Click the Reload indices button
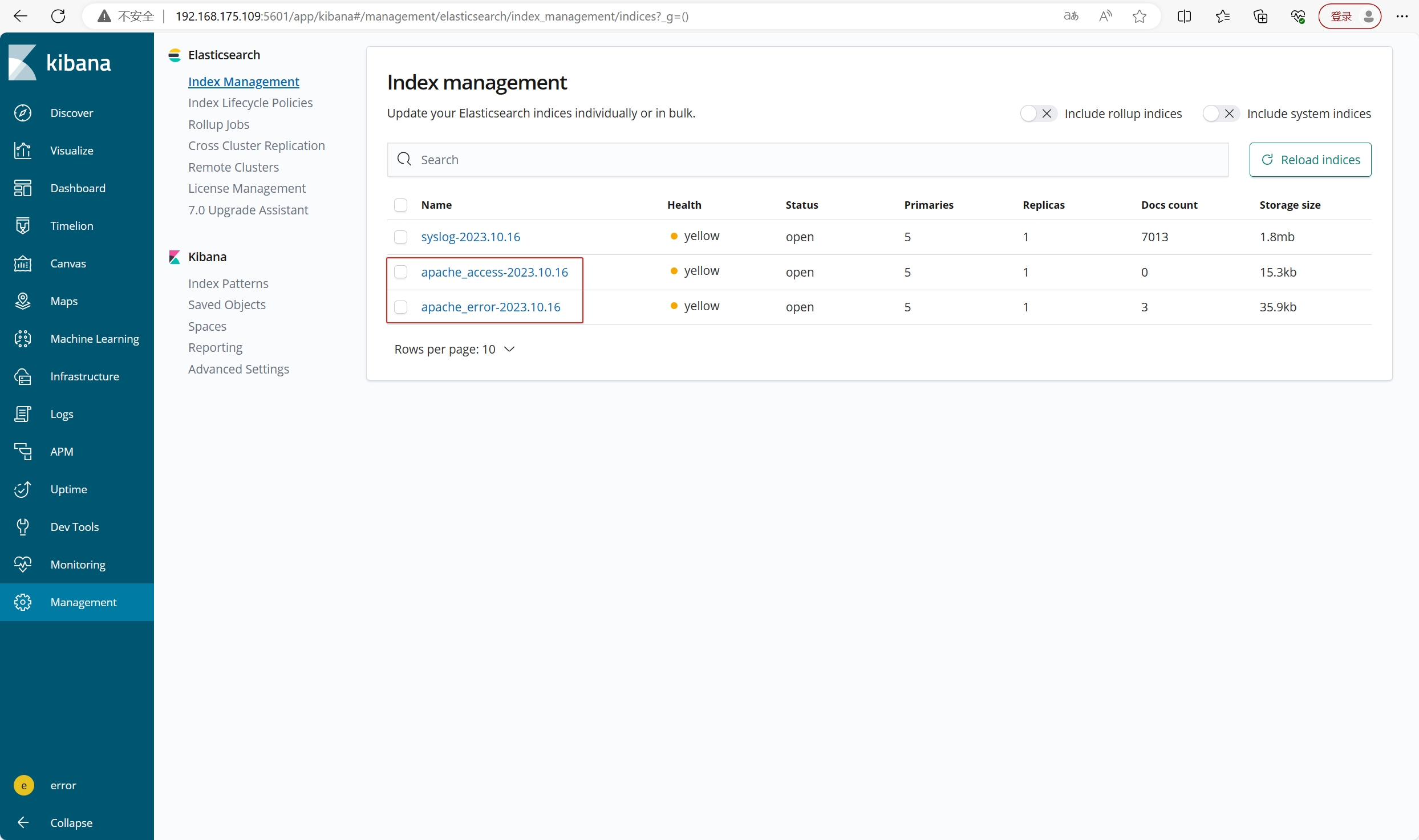Screen dimensions: 1419x840 1310,160
